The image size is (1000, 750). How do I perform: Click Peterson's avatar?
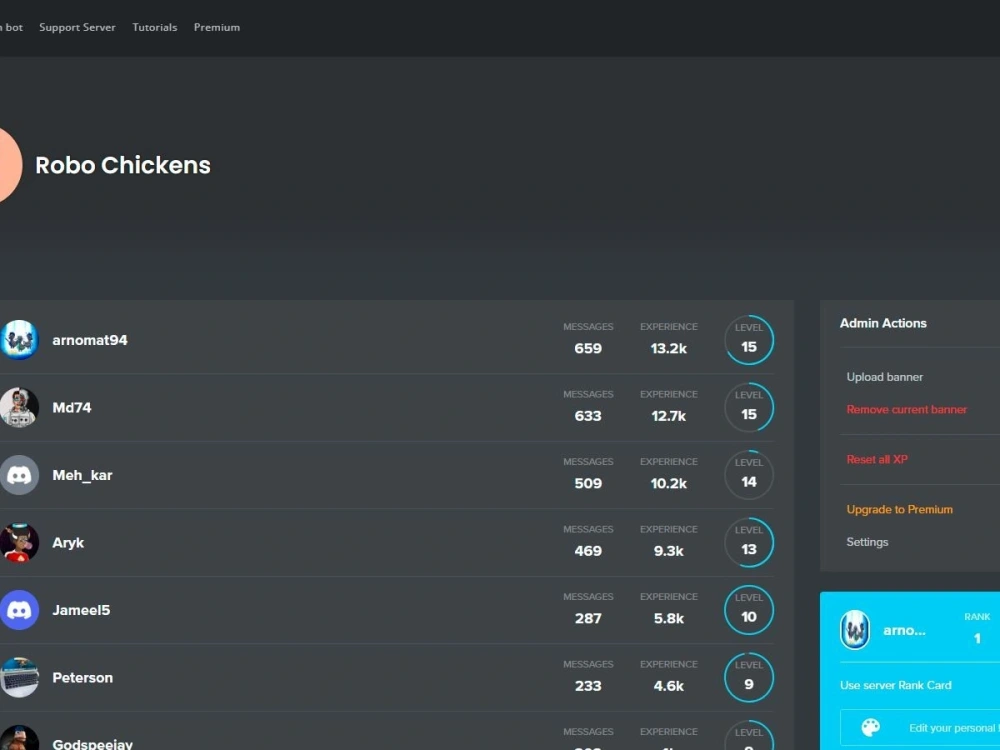pyautogui.click(x=19, y=678)
